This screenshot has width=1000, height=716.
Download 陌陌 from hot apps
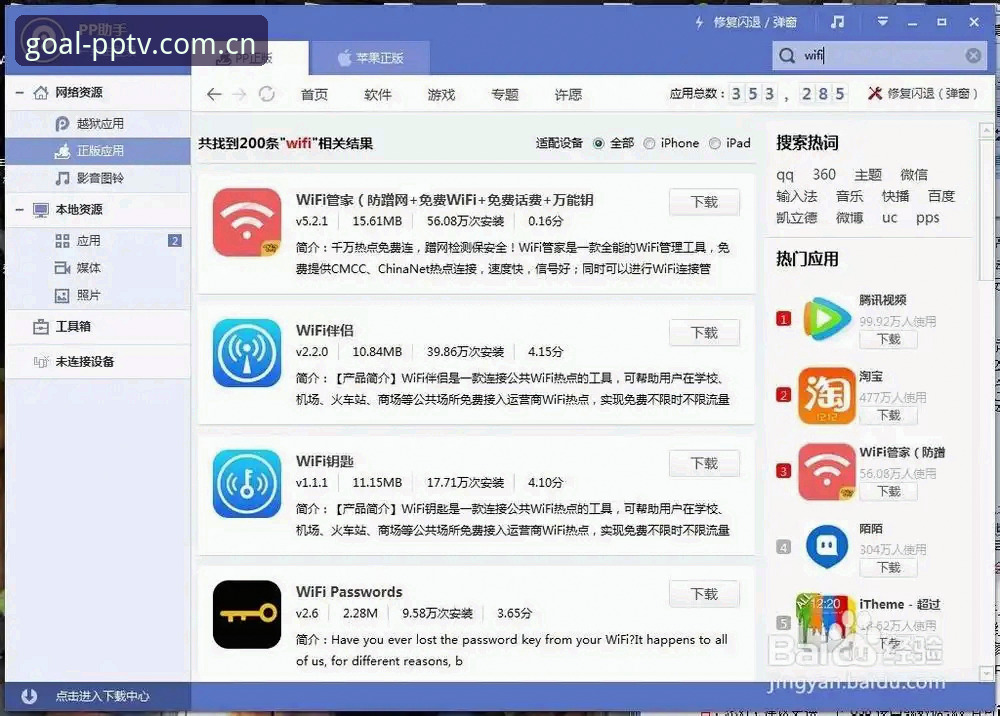[888, 567]
